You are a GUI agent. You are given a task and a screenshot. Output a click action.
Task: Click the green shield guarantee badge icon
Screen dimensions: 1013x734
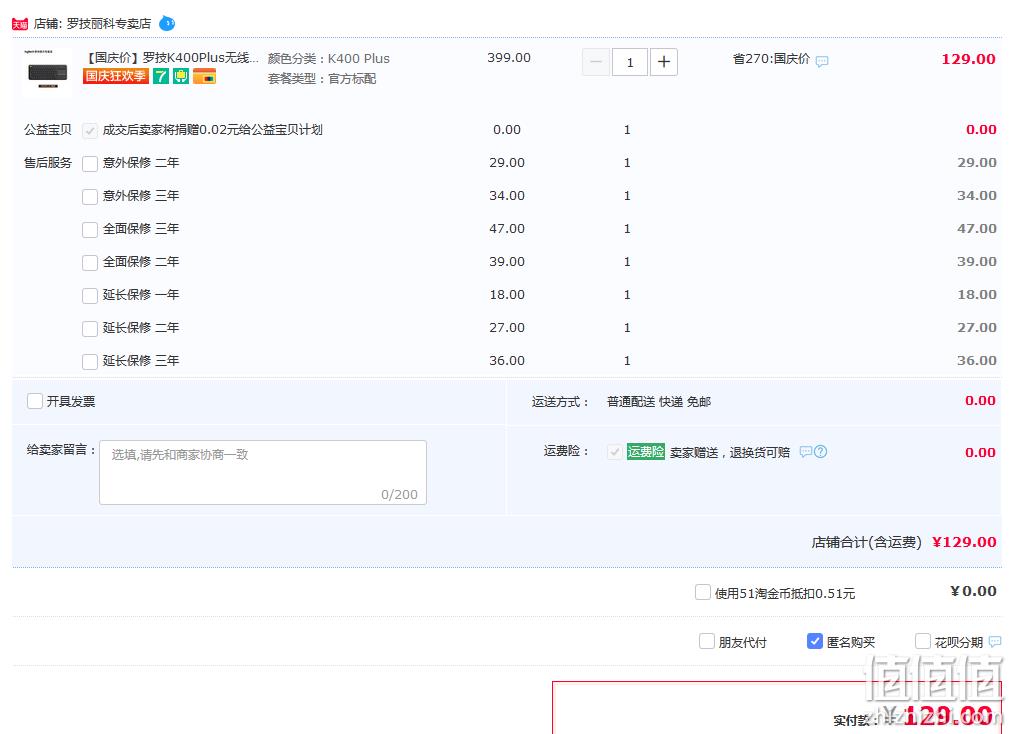click(x=181, y=76)
